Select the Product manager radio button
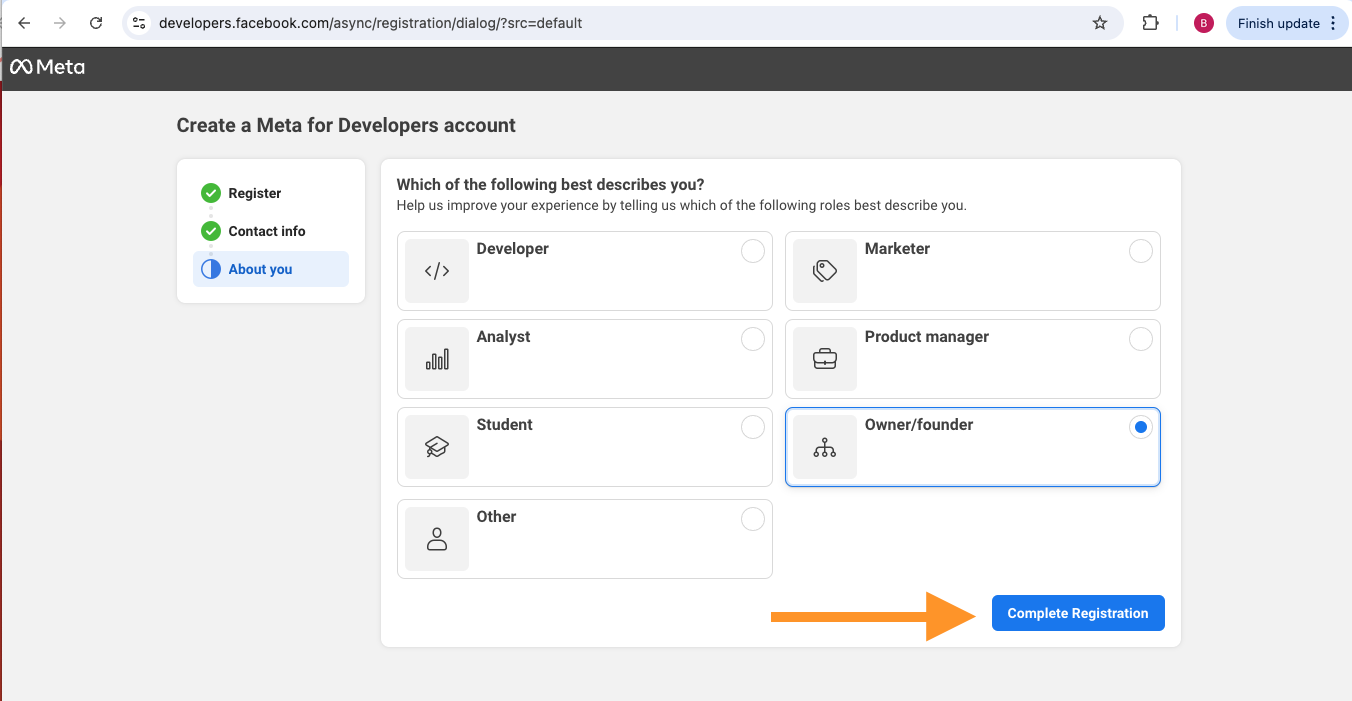 tap(1140, 340)
